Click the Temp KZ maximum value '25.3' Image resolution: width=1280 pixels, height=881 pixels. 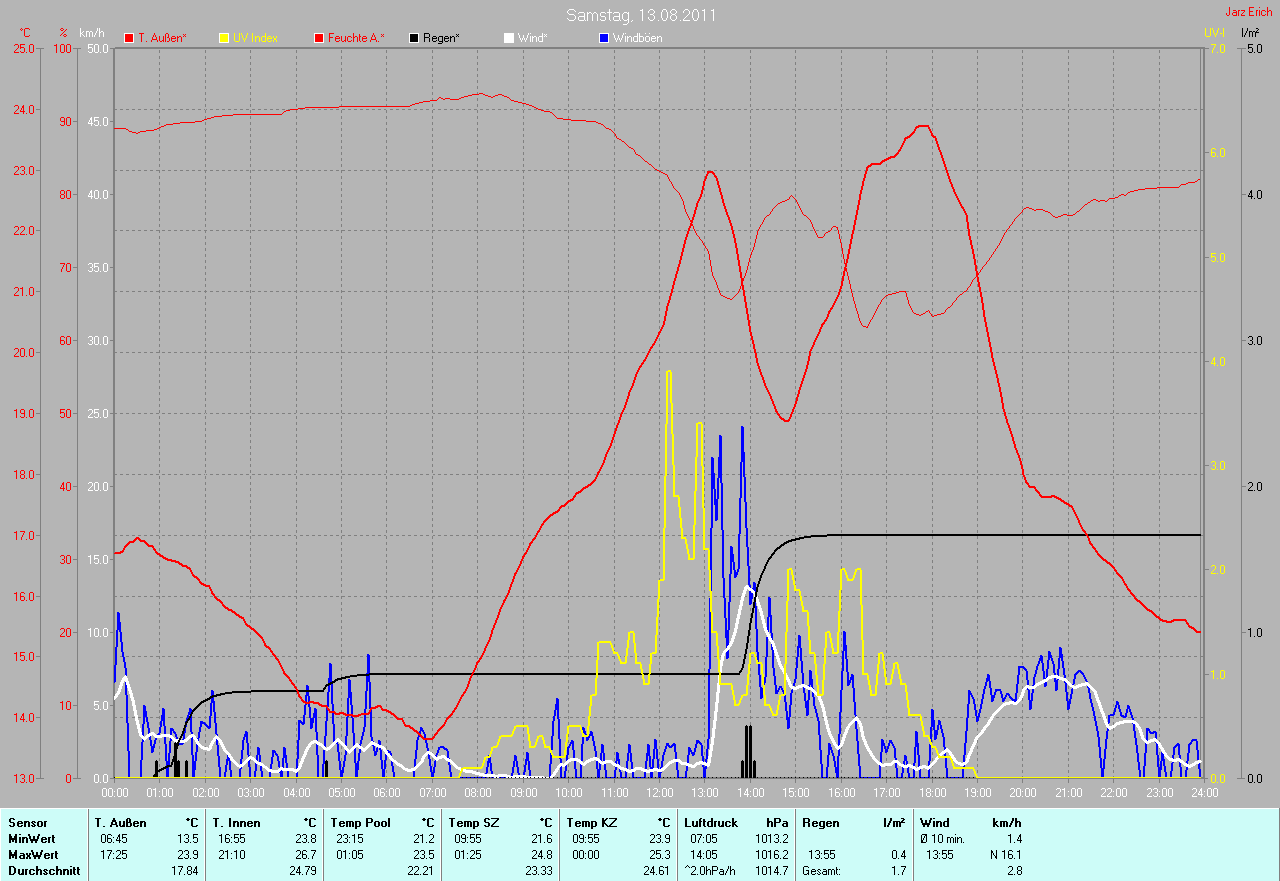[x=659, y=855]
